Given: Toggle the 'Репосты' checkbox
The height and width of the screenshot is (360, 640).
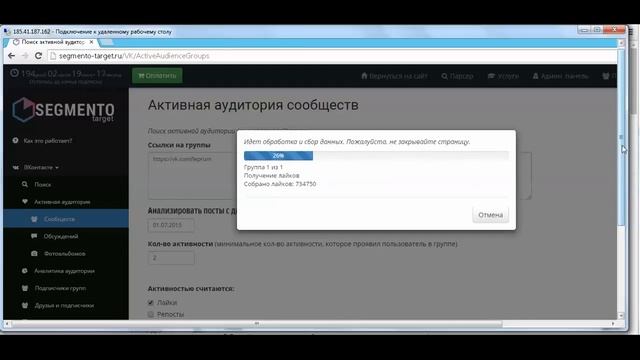Looking at the screenshot, I should click(151, 314).
